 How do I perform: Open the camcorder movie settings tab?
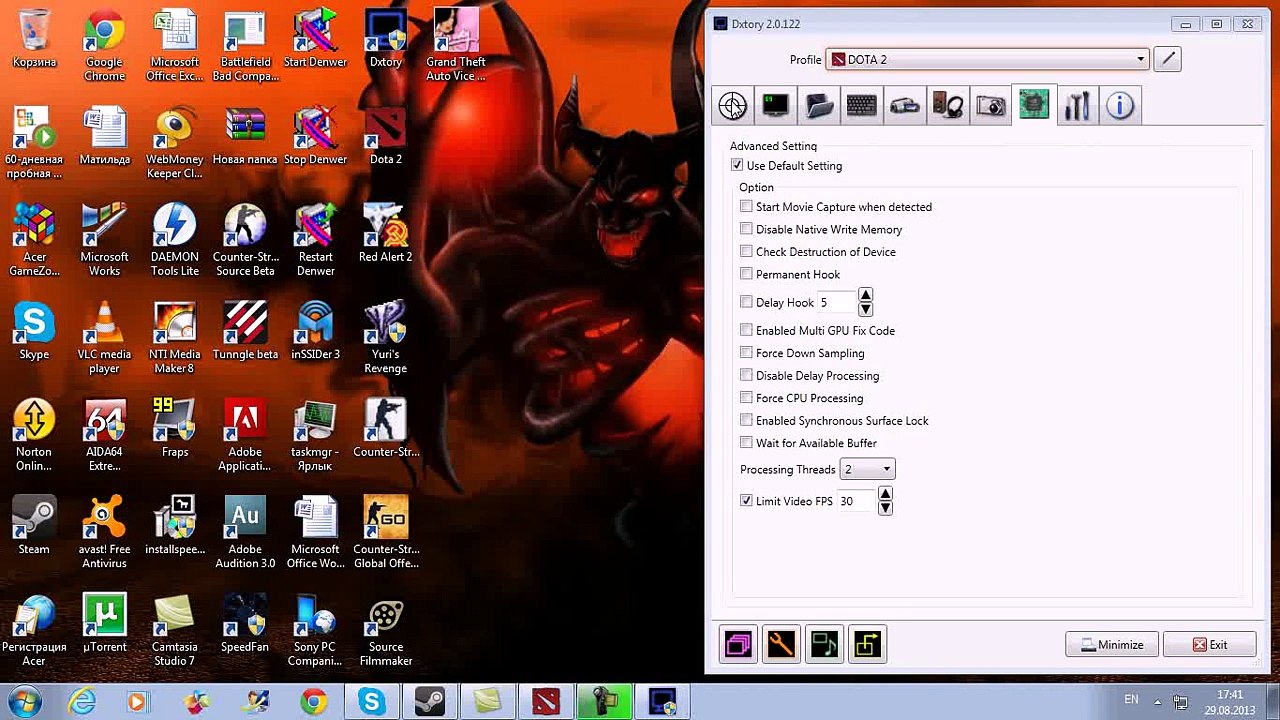pos(905,106)
